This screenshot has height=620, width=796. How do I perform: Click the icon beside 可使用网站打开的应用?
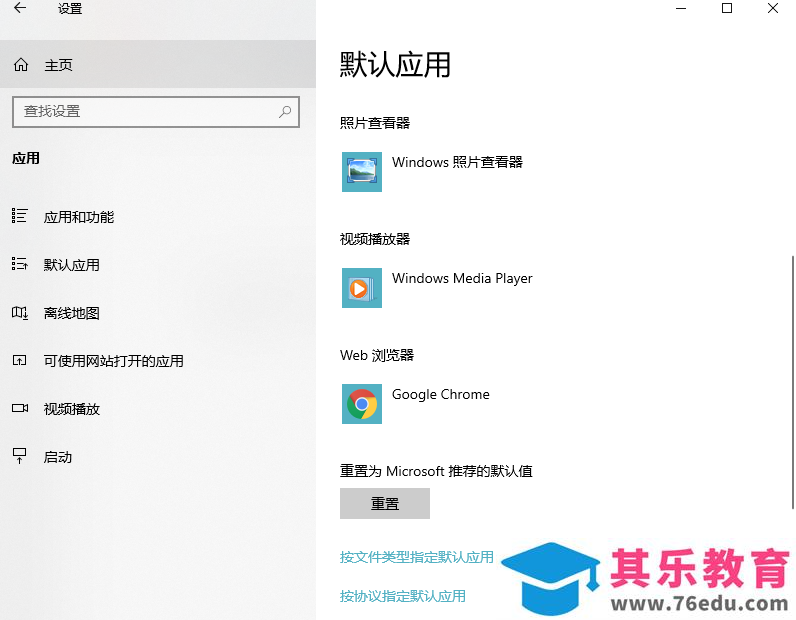tap(19, 361)
